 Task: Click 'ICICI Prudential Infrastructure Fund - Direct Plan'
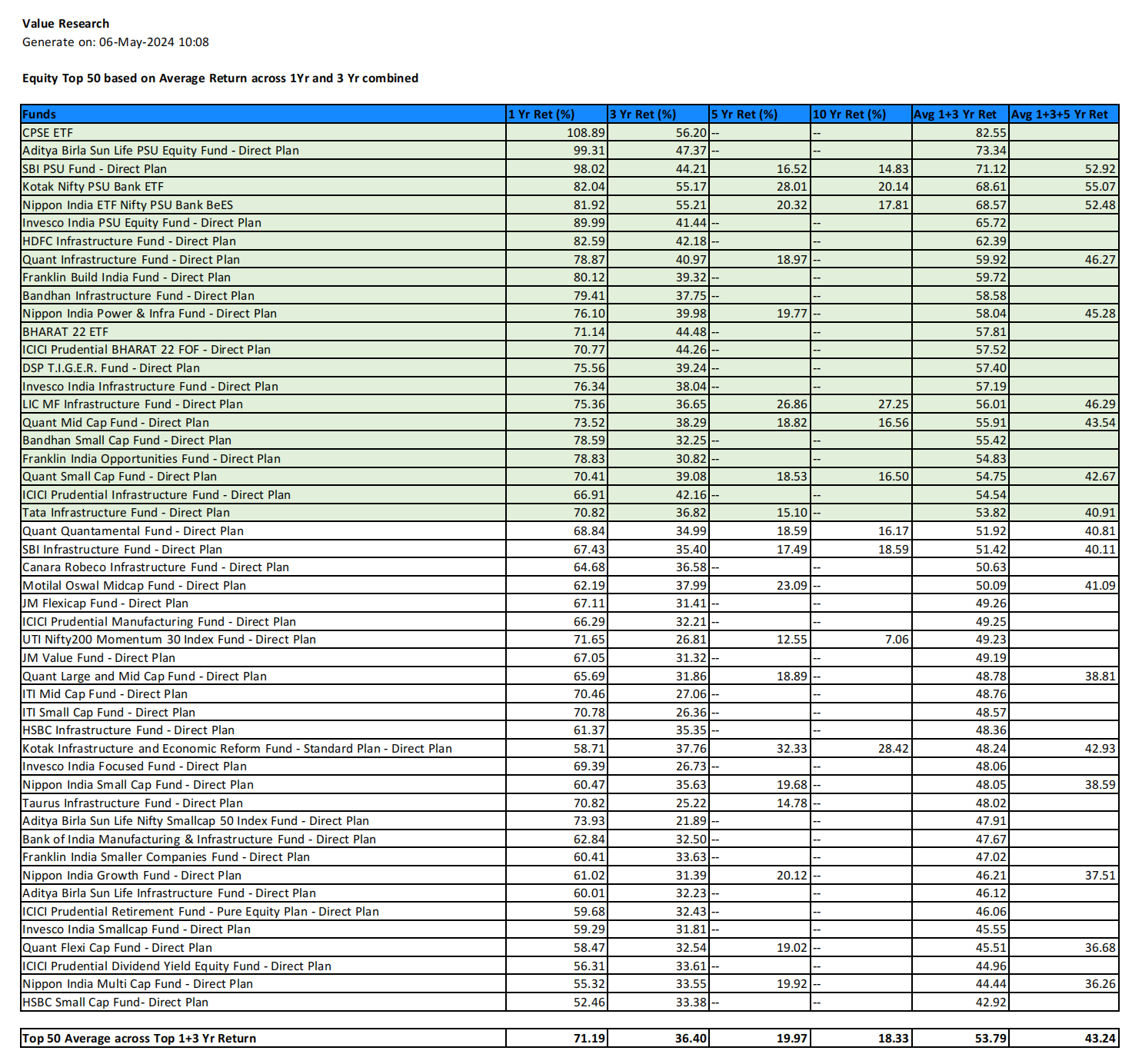pyautogui.click(x=156, y=495)
